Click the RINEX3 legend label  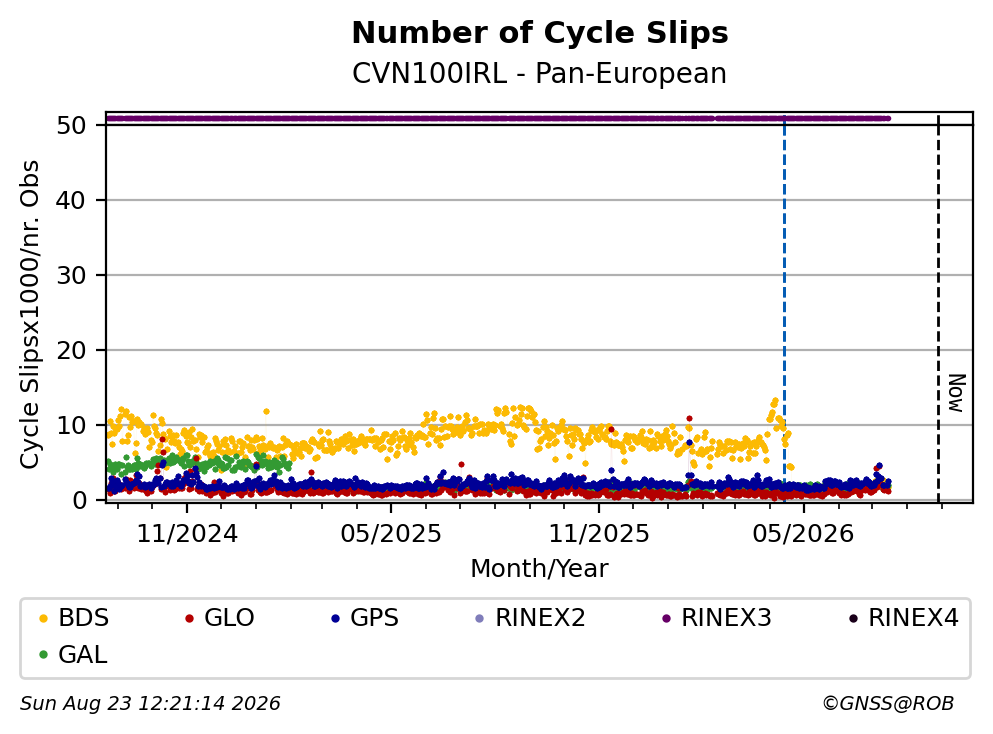pos(726,617)
